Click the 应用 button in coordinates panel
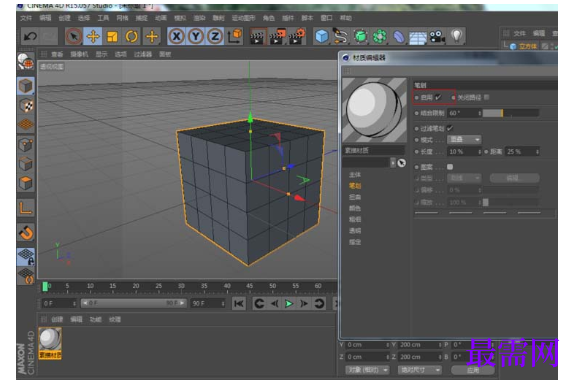The image size is (578, 384). (473, 370)
